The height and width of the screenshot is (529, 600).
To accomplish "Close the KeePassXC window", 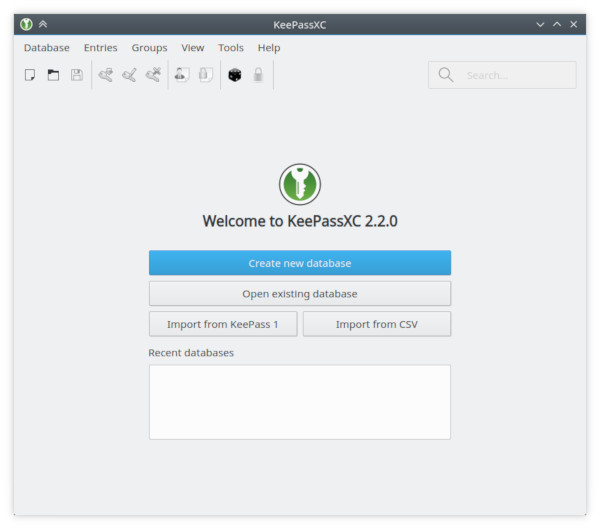I will coord(574,24).
